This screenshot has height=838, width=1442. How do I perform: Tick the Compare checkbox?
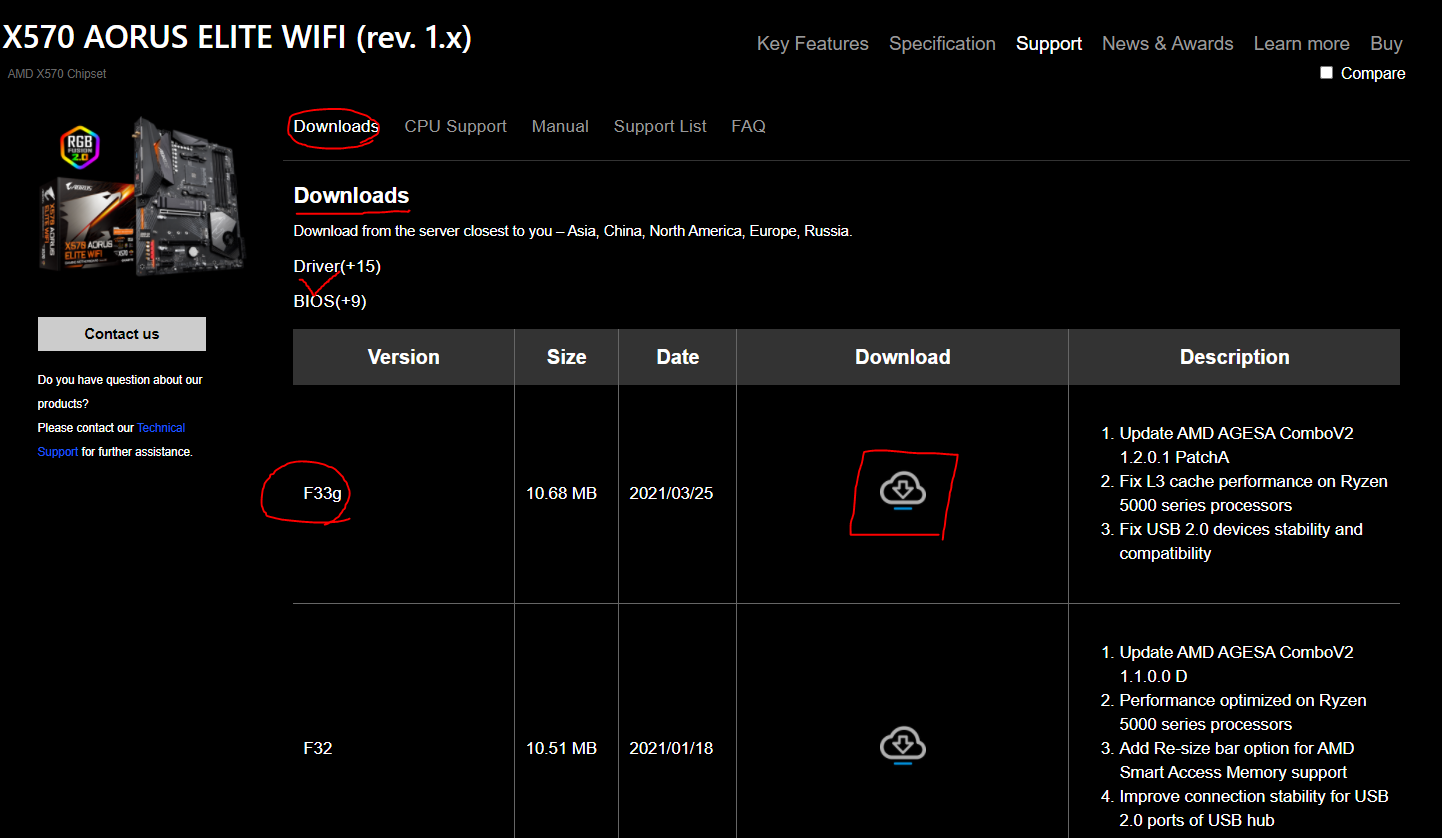pyautogui.click(x=1326, y=73)
